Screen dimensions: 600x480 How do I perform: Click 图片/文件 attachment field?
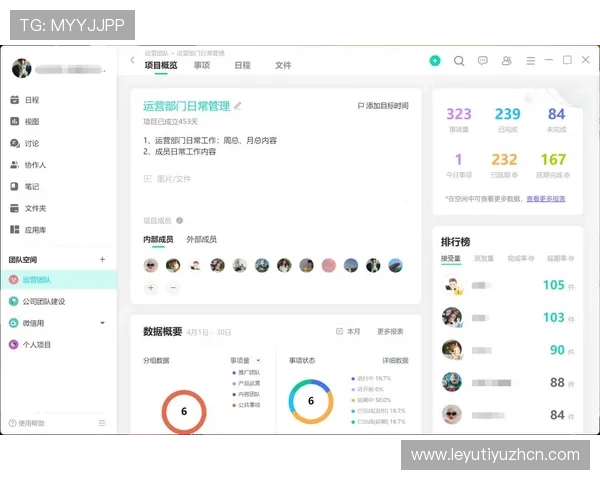click(167, 179)
